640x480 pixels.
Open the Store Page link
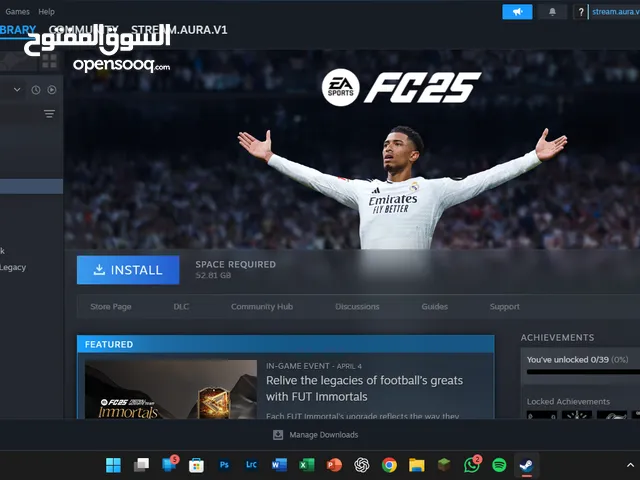111,307
